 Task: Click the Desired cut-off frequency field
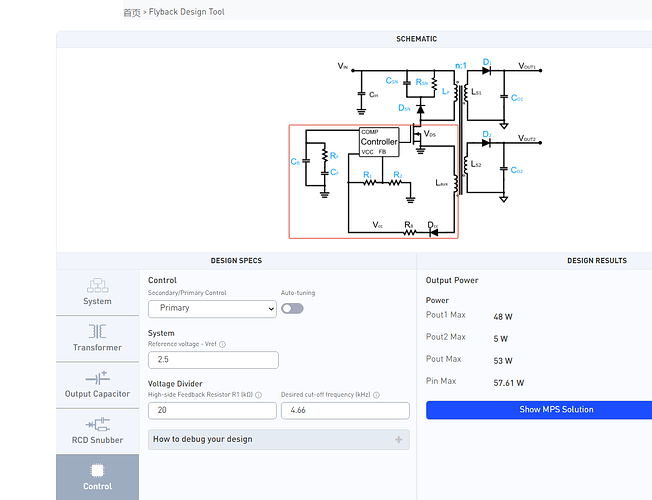tap(345, 410)
